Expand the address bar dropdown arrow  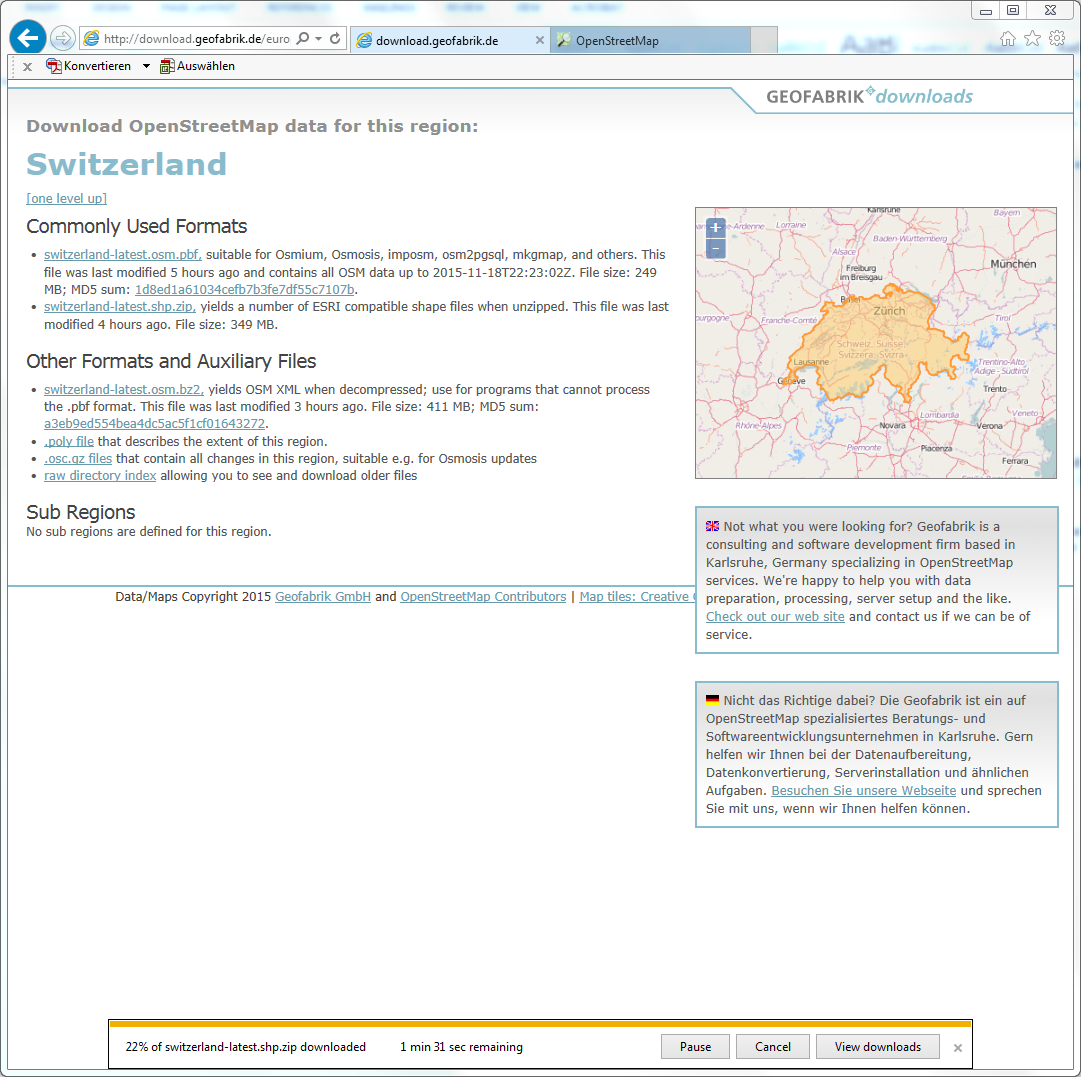[x=318, y=39]
